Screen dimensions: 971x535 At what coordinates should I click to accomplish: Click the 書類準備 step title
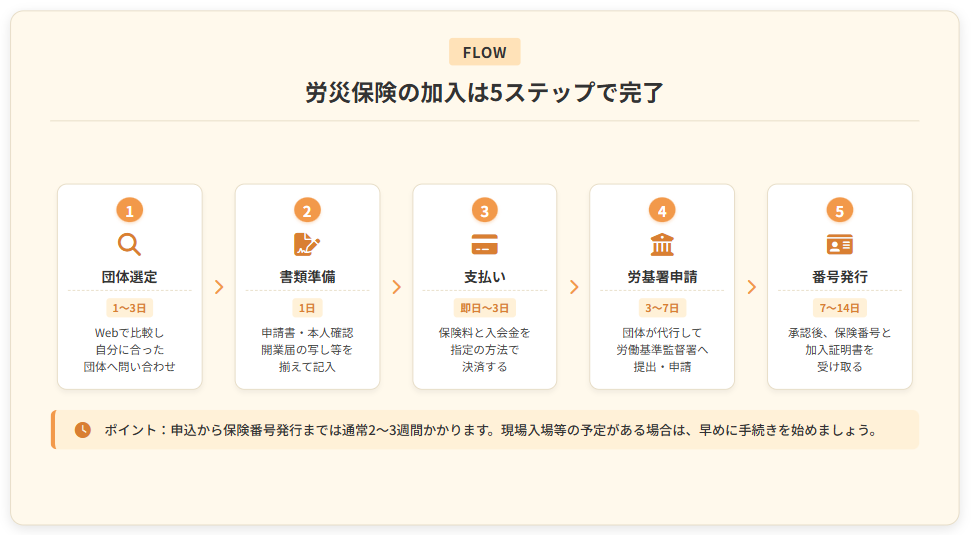tap(307, 277)
